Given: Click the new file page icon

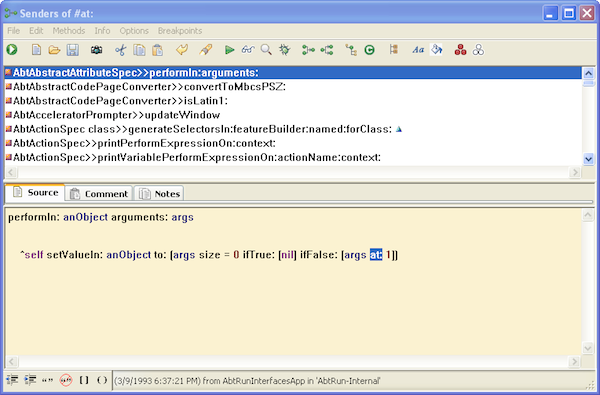Looking at the screenshot, I should pos(36,50).
